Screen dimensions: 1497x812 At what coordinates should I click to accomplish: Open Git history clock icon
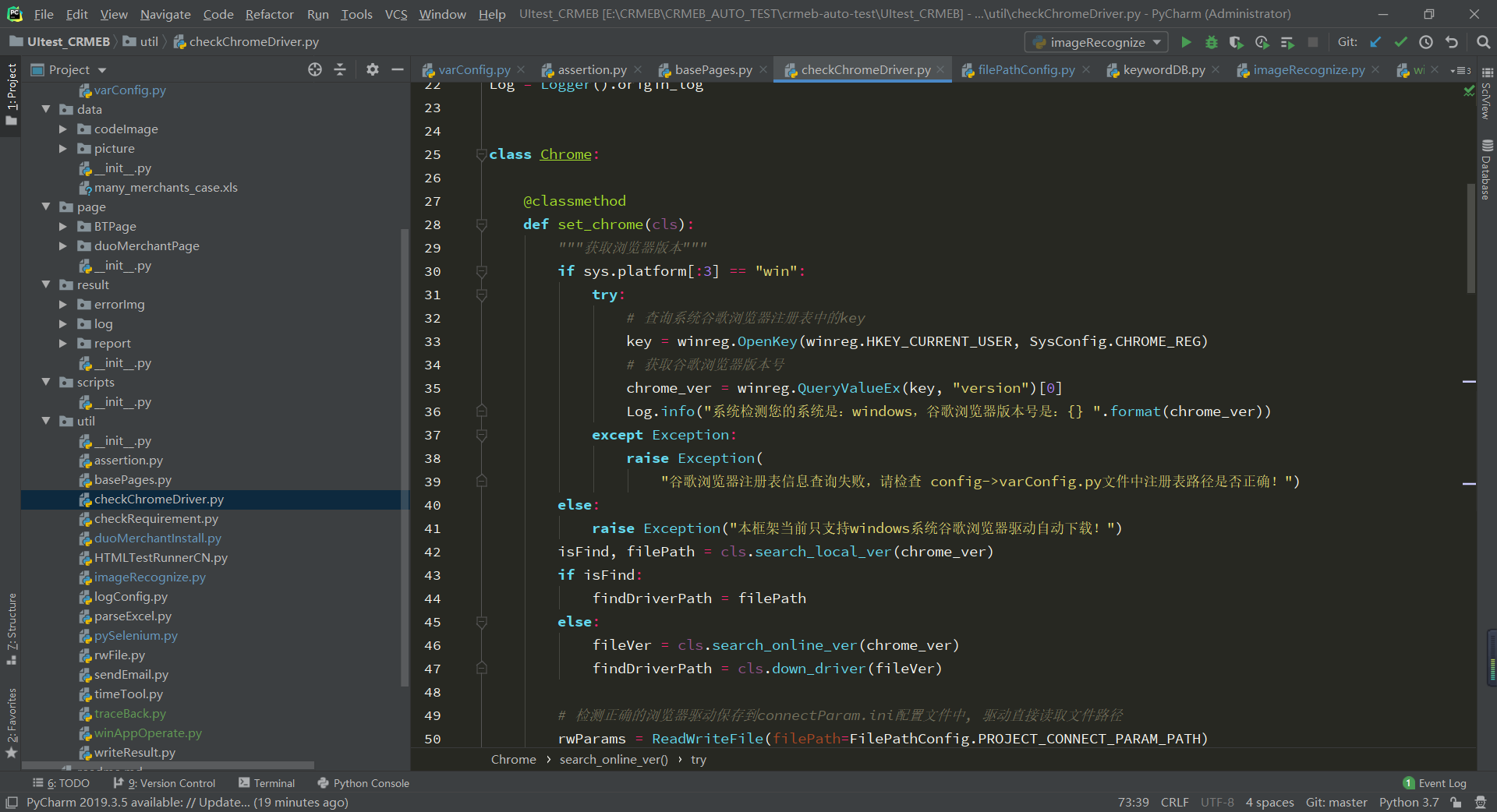(1425, 42)
